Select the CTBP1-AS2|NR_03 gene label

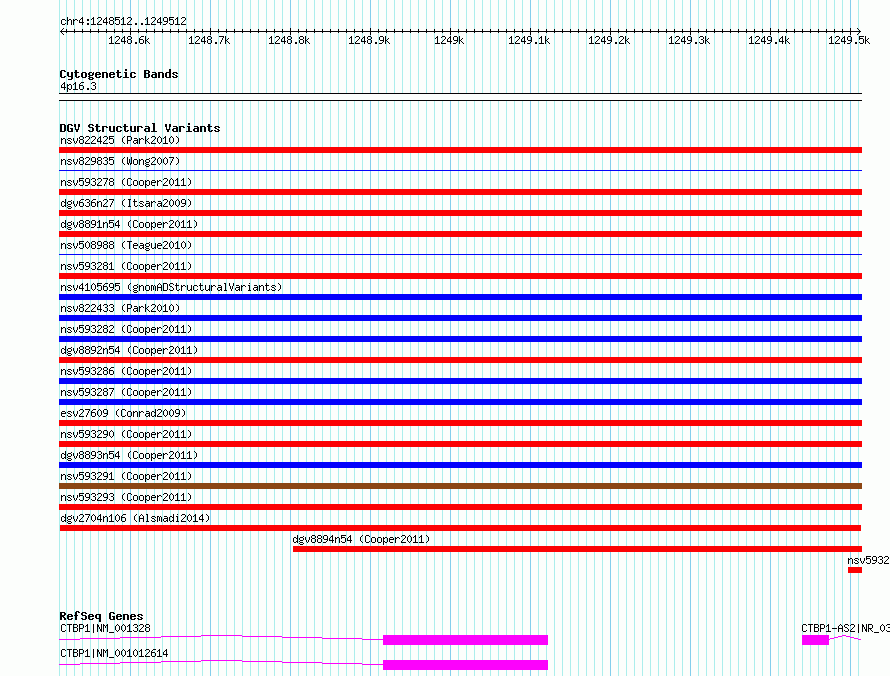point(845,628)
